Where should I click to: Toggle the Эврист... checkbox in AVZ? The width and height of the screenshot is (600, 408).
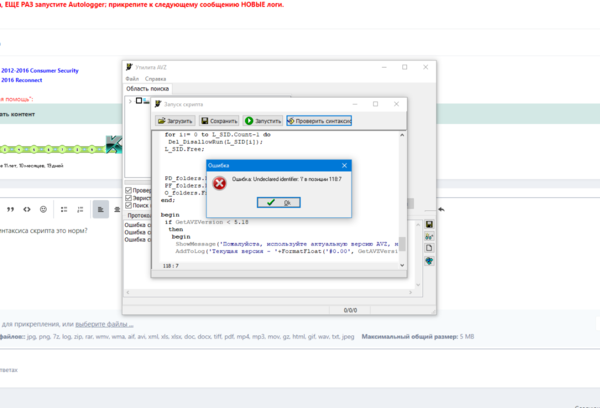click(129, 198)
